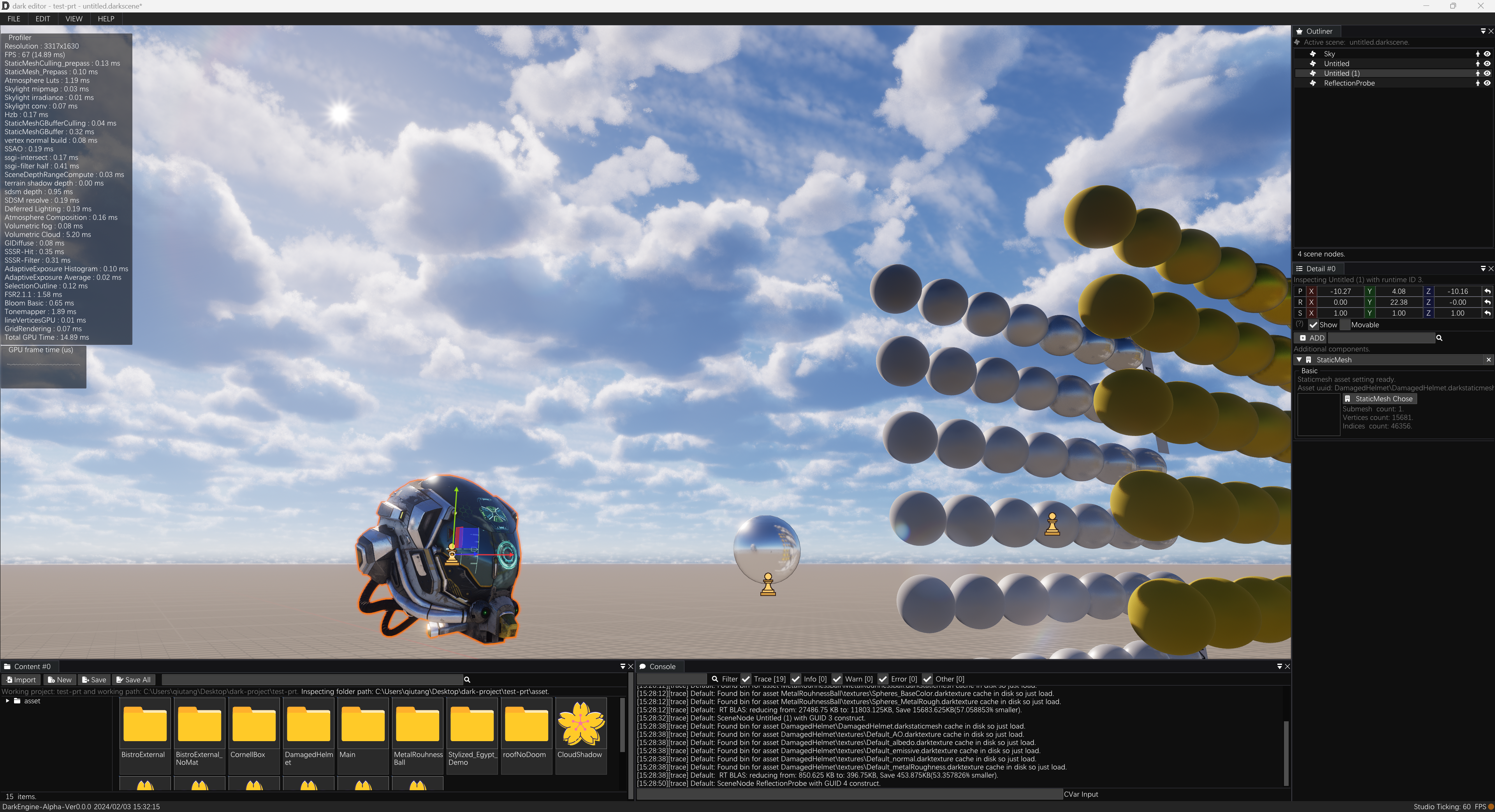Click the static person icon for Untitled
1495x812 pixels.
(x=1477, y=64)
